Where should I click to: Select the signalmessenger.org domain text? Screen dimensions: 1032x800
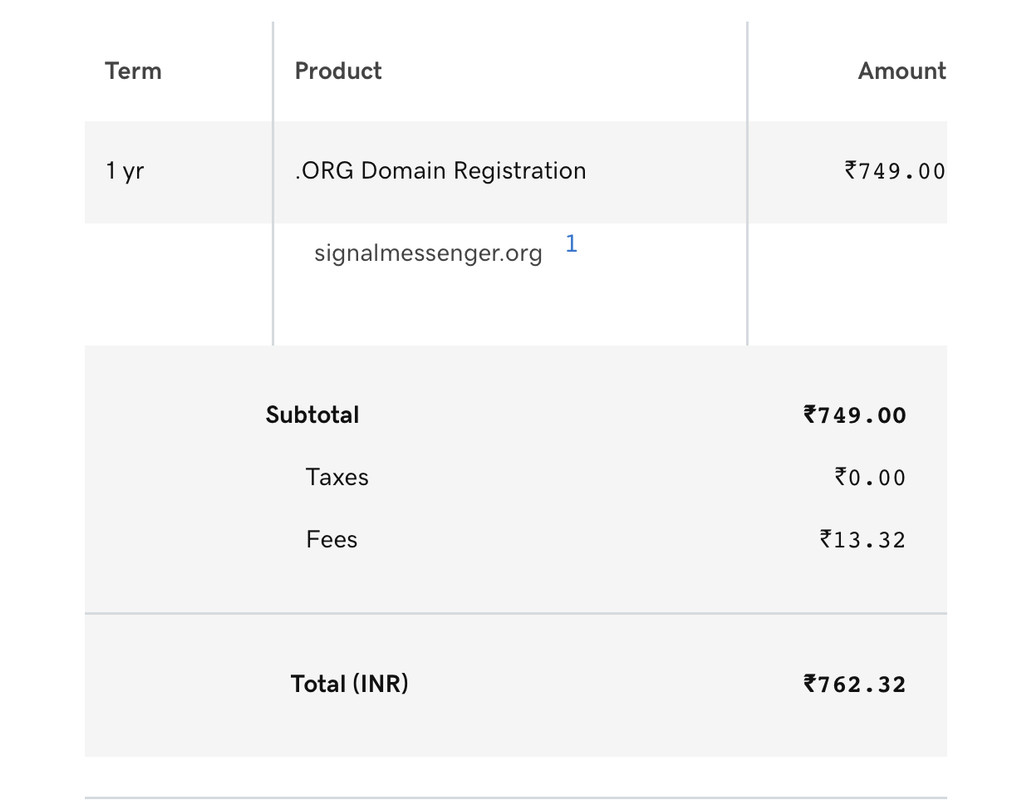click(x=428, y=253)
